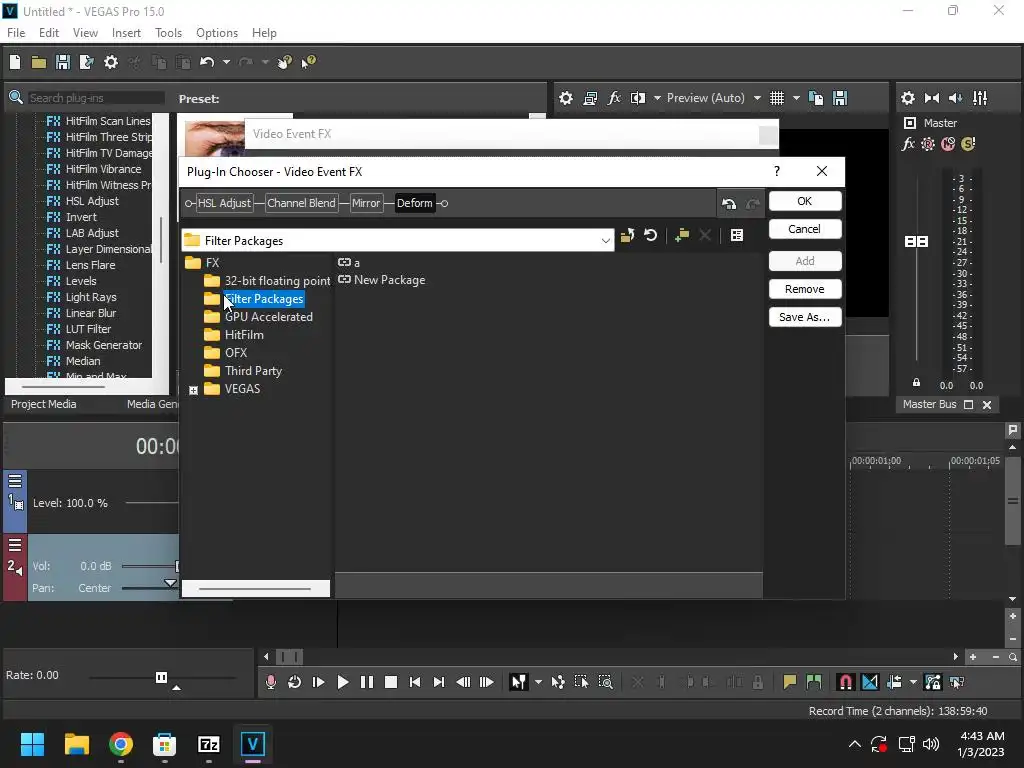Click the Render As icon in the main toolbar
This screenshot has width=1024, height=768.
point(86,62)
